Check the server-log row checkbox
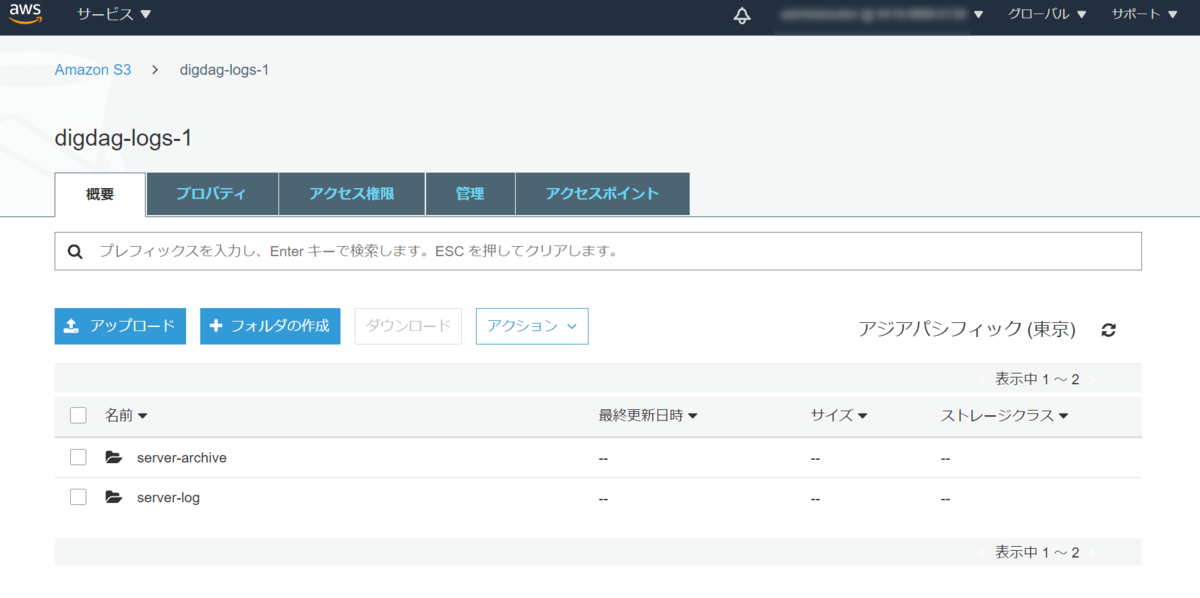 tap(78, 497)
